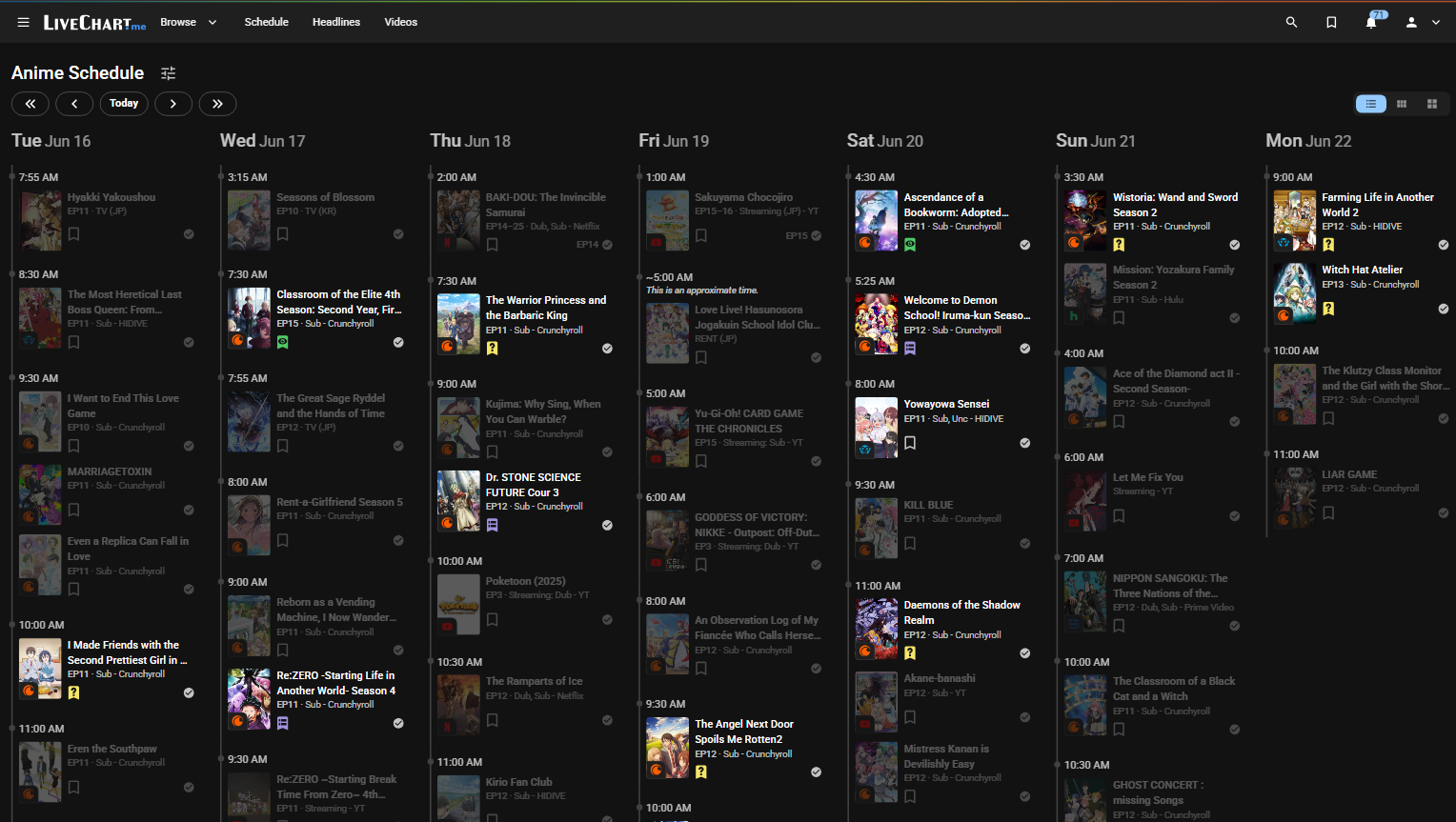This screenshot has height=822, width=1456.
Task: Click bookmark icon under Let Me Fix You
Action: coord(1119,516)
